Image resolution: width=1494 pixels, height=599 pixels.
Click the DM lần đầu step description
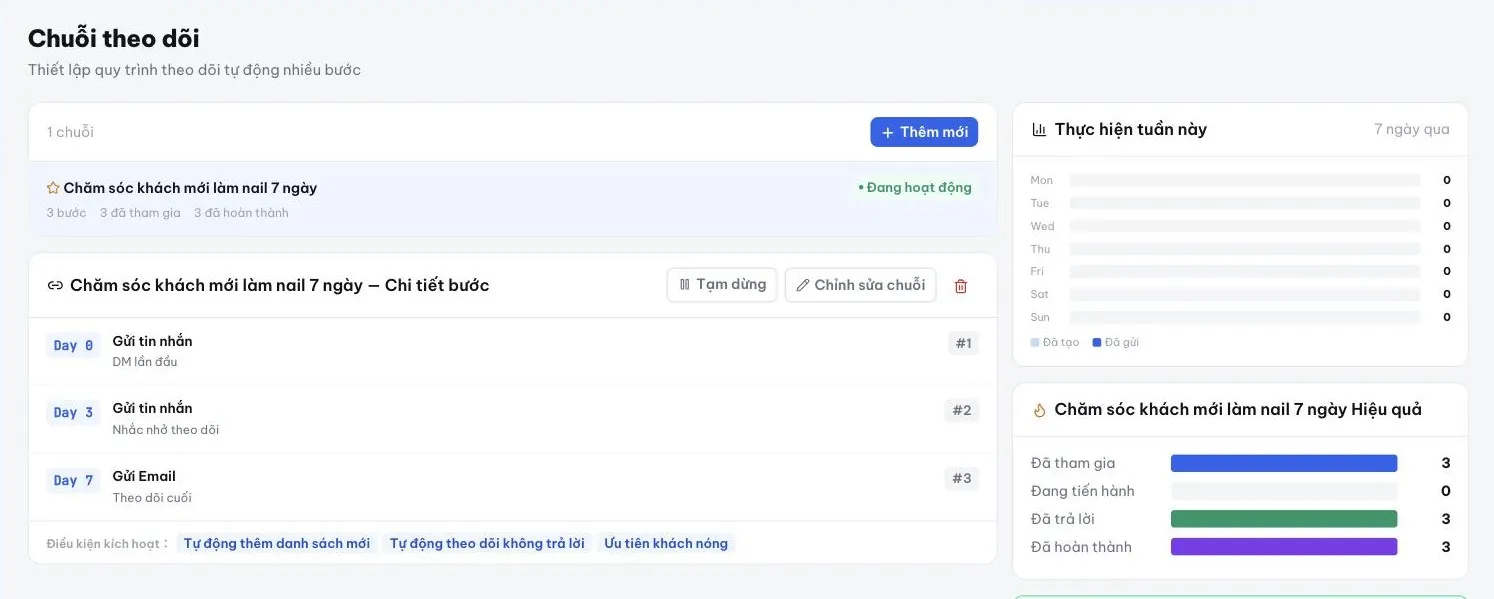pyautogui.click(x=145, y=362)
